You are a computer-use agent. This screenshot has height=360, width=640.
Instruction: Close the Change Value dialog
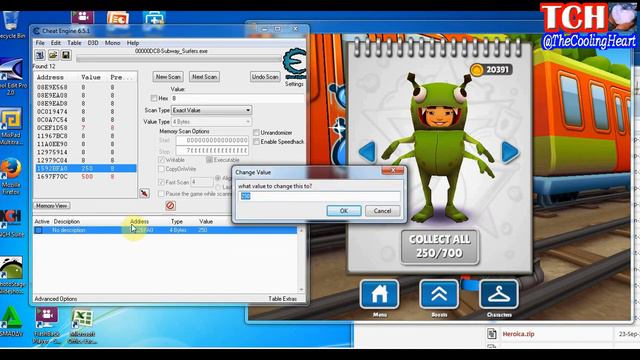pos(393,171)
